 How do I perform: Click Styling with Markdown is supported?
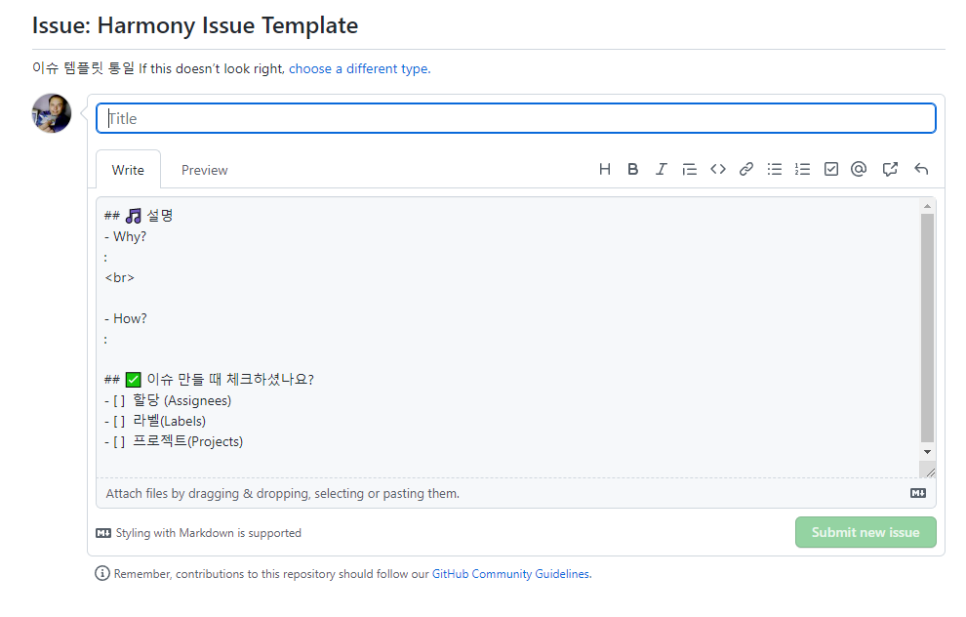(x=208, y=533)
